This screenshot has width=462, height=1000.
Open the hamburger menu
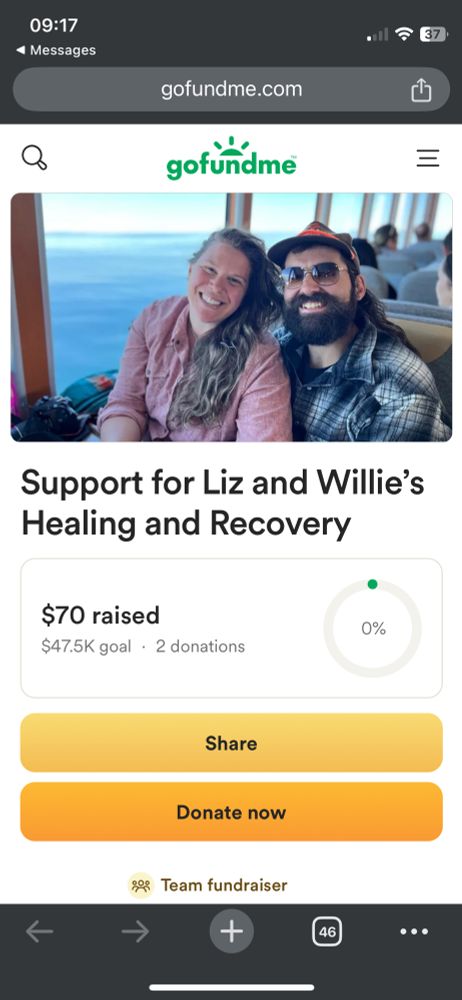[x=428, y=158]
